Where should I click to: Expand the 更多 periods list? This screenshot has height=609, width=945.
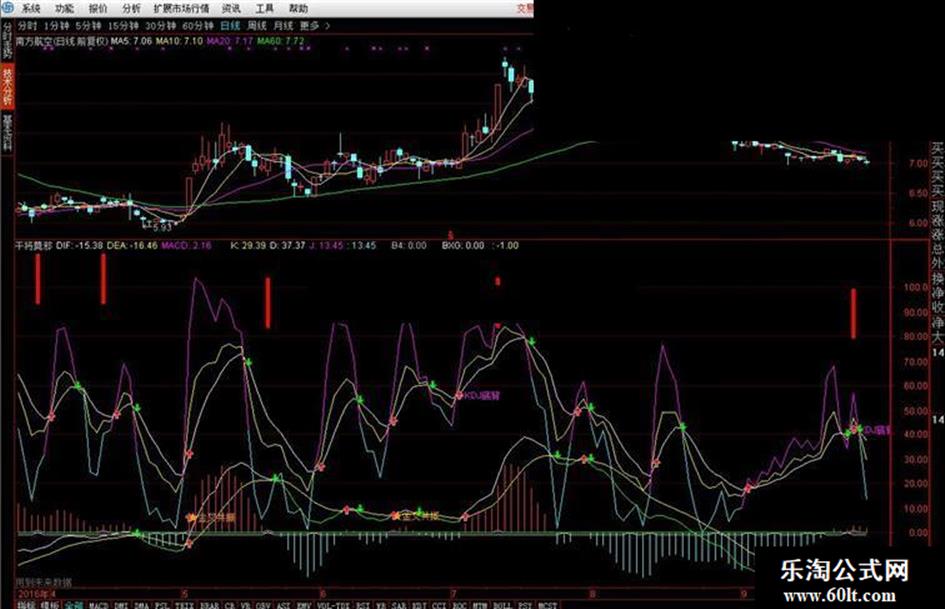[315, 26]
